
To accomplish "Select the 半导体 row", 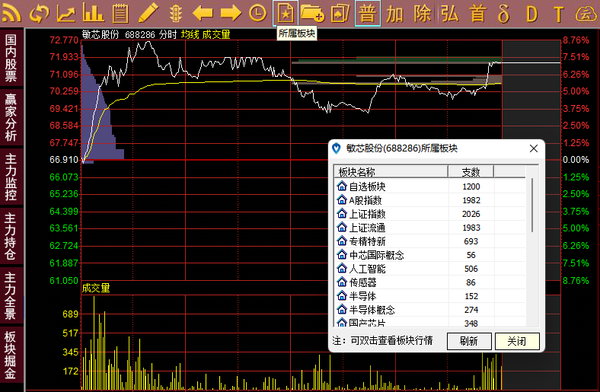I will 430,296.
